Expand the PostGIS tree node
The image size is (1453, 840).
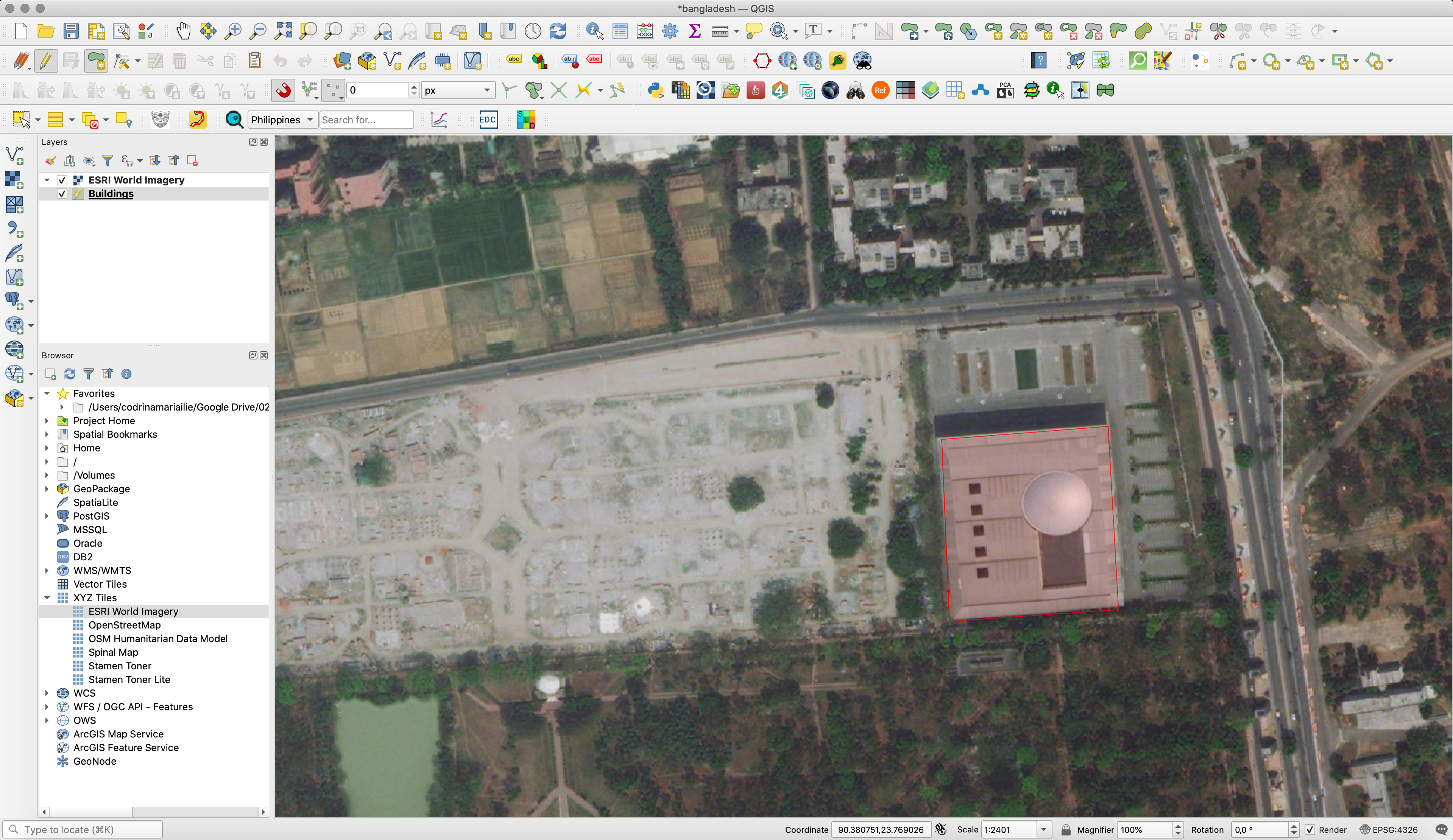(47, 516)
